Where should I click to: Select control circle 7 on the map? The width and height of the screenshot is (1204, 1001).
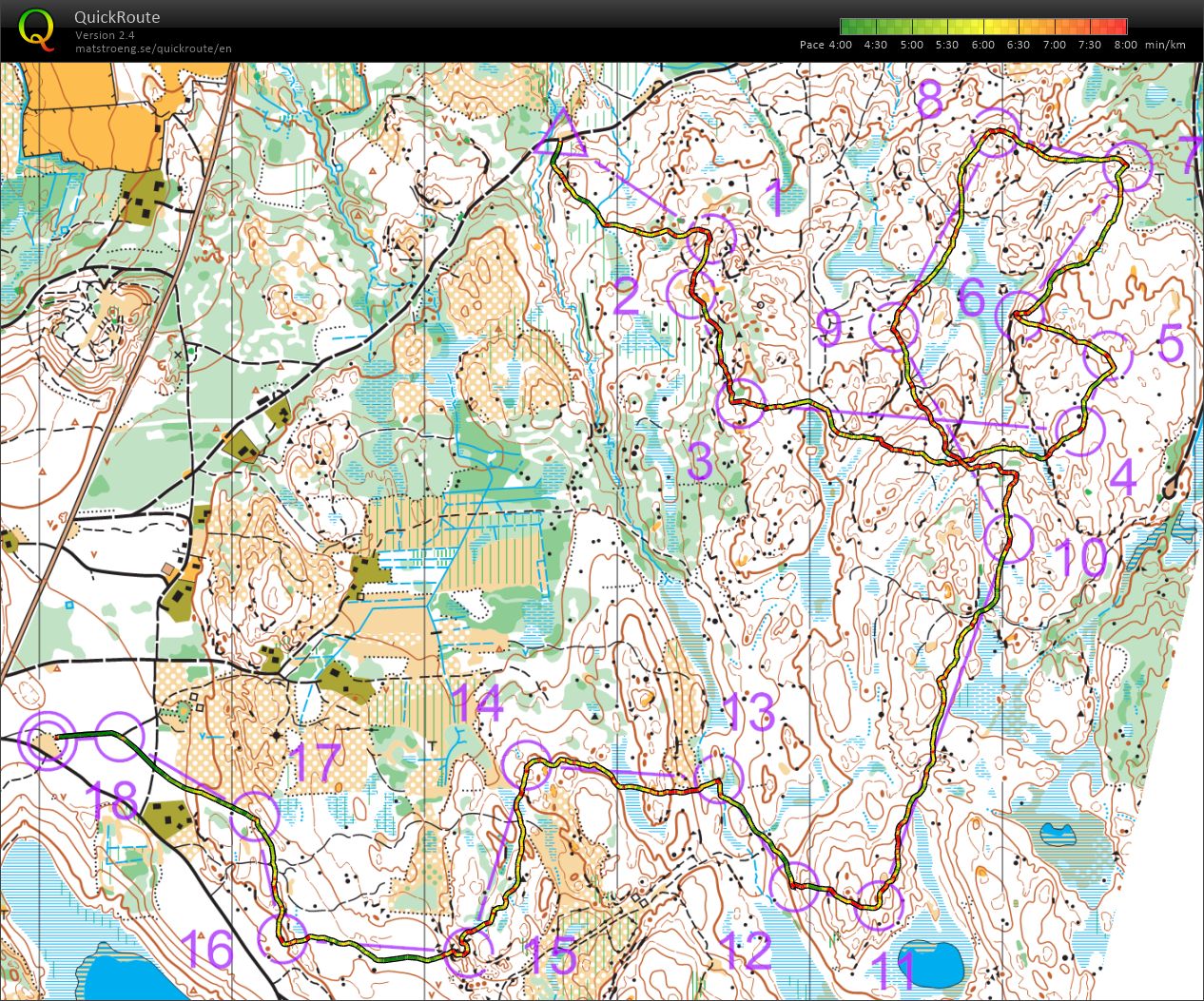[1129, 166]
